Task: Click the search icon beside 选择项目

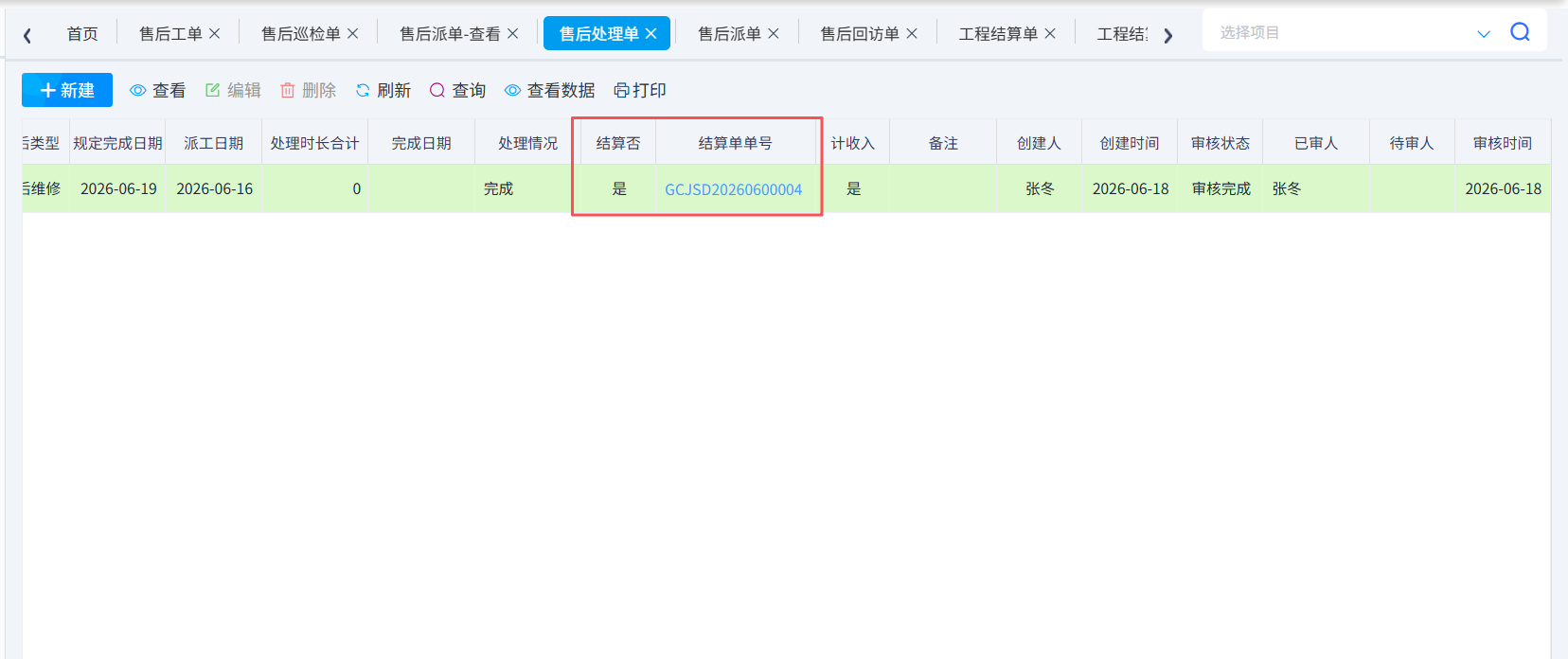Action: coord(1521,32)
